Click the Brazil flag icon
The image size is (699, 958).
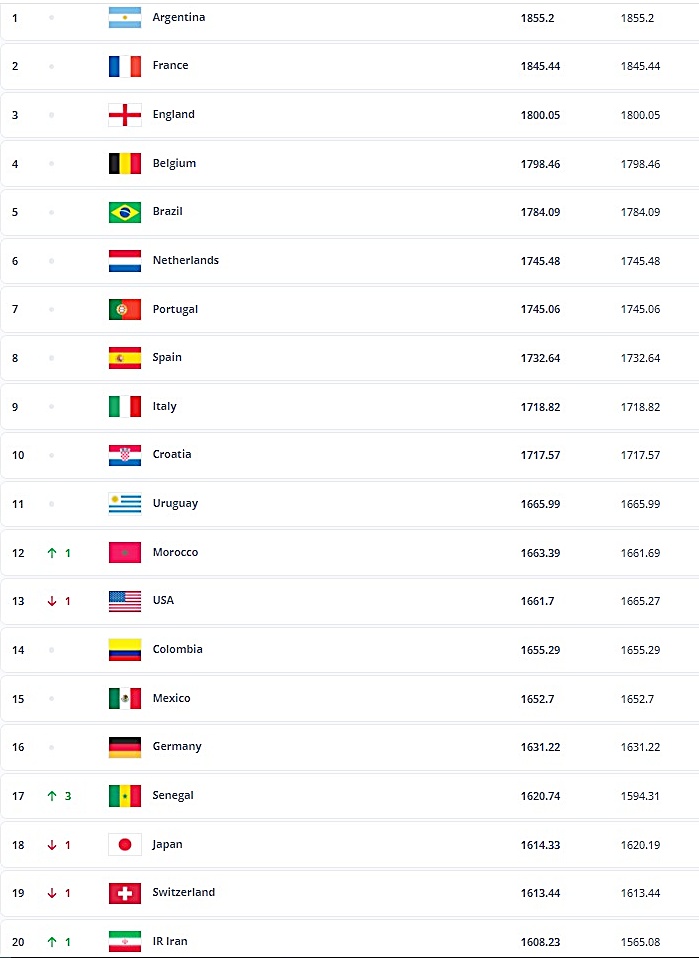pyautogui.click(x=125, y=212)
